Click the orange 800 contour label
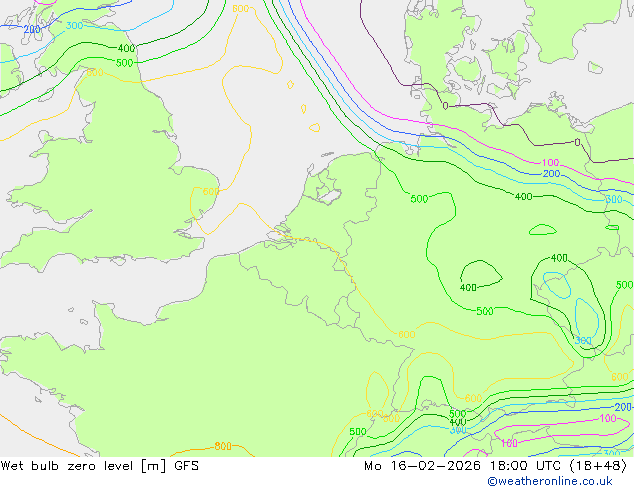This screenshot has width=634, height=490. 223,446
